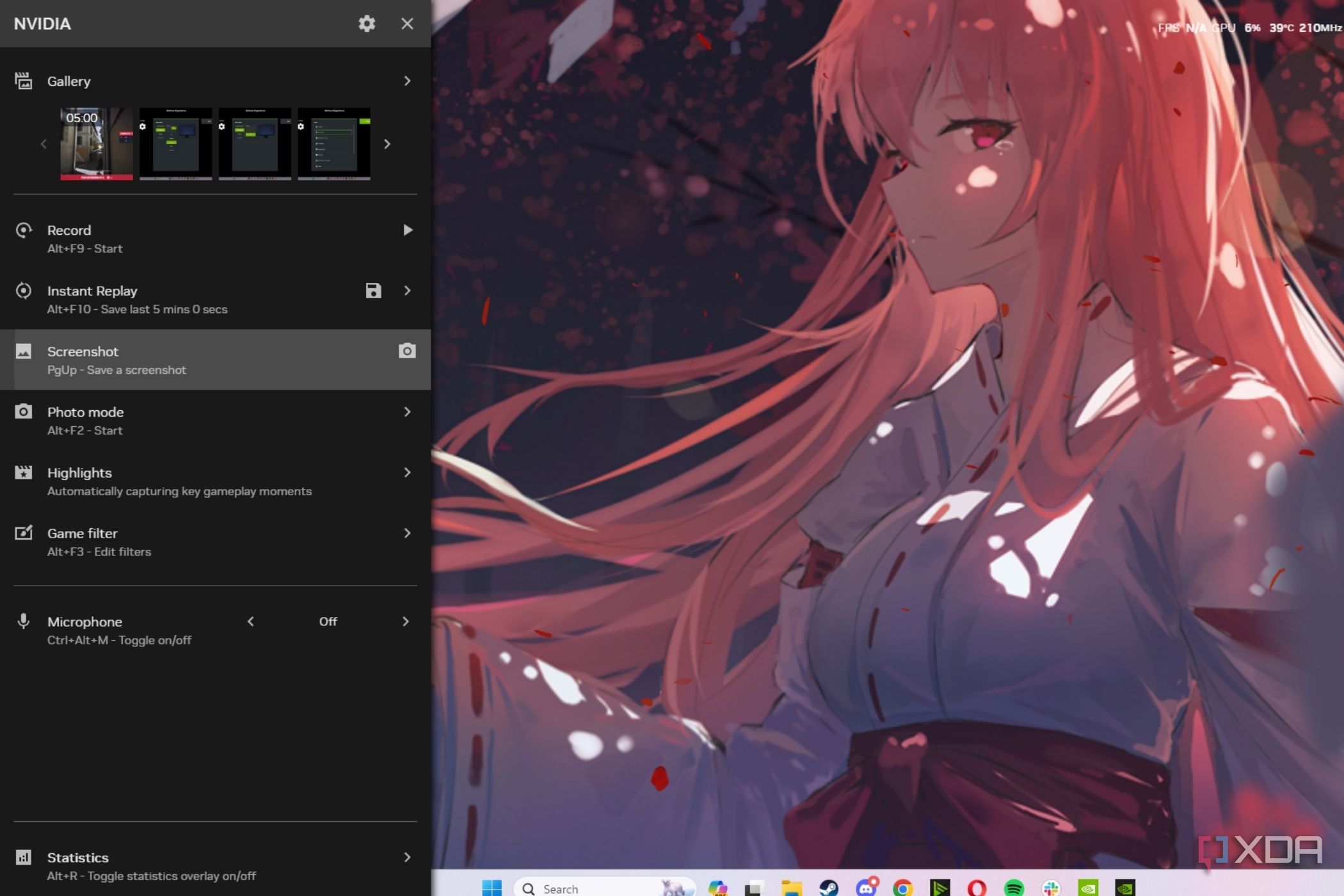Open Slack from the taskbar
Viewport: 1344px width, 896px height.
pyautogui.click(x=1051, y=888)
